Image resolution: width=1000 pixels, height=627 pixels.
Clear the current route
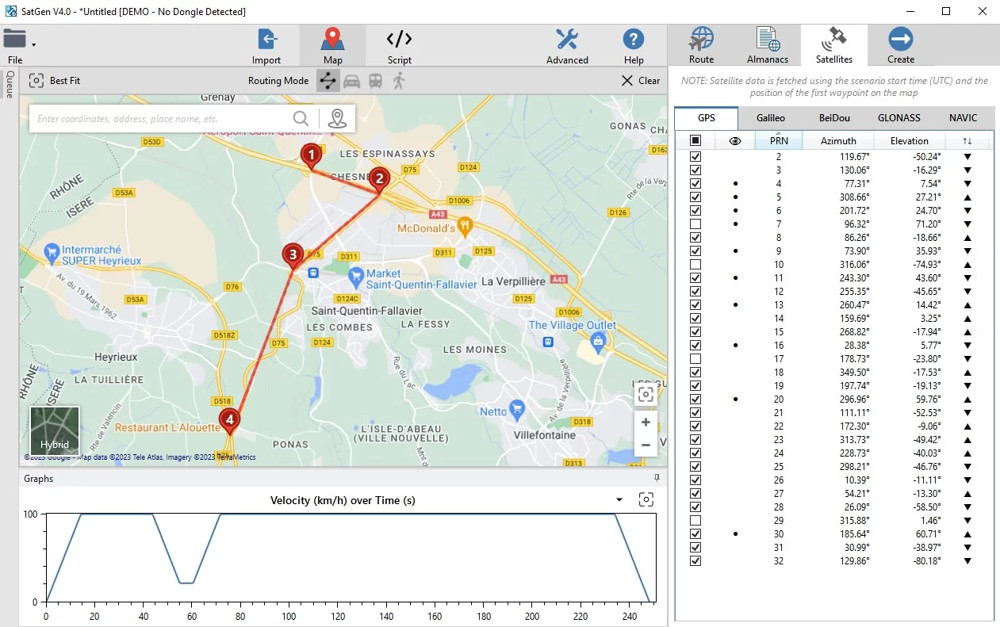coord(639,80)
